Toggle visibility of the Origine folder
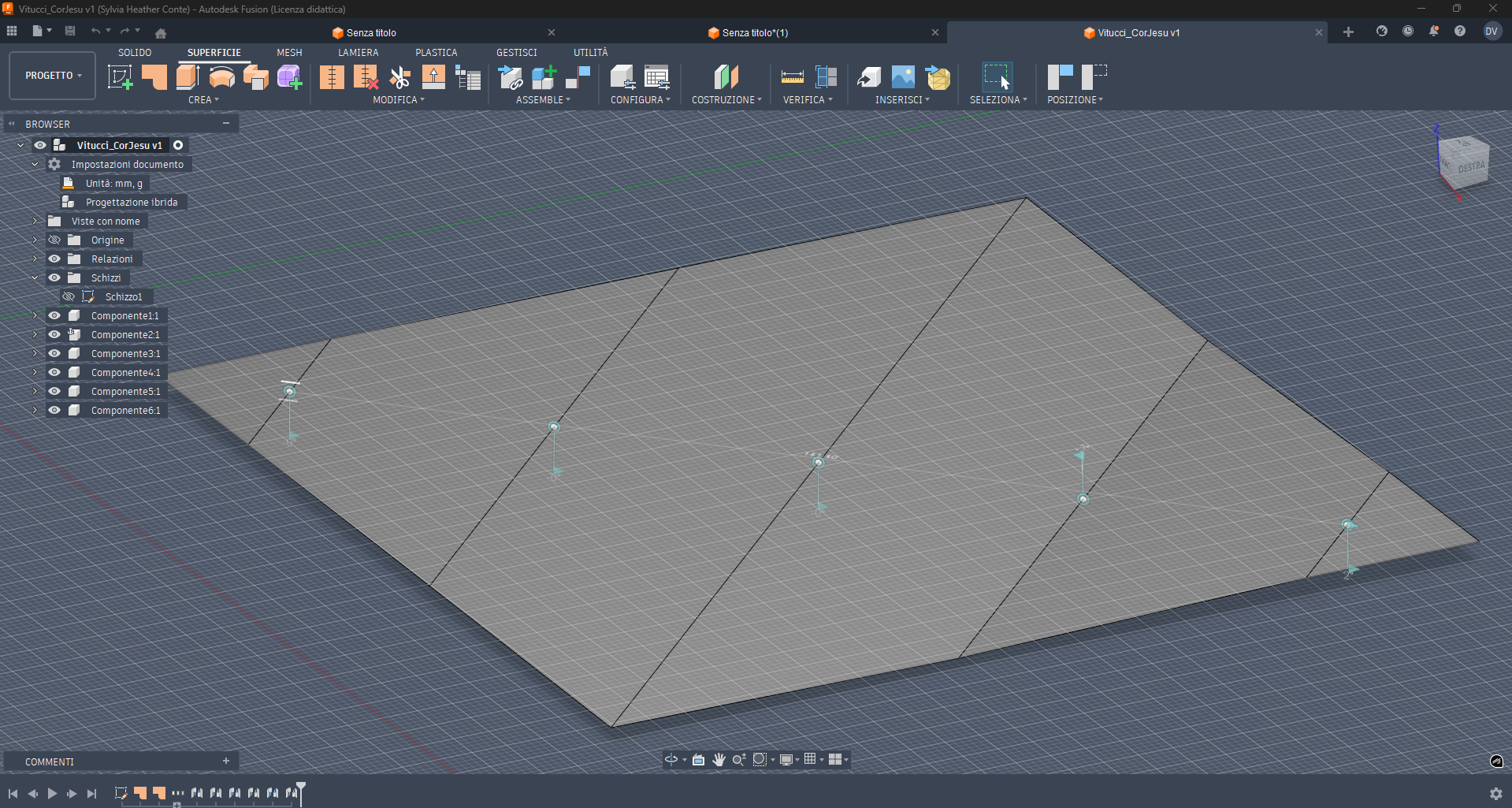Screen dimensions: 1512x808 (54, 240)
